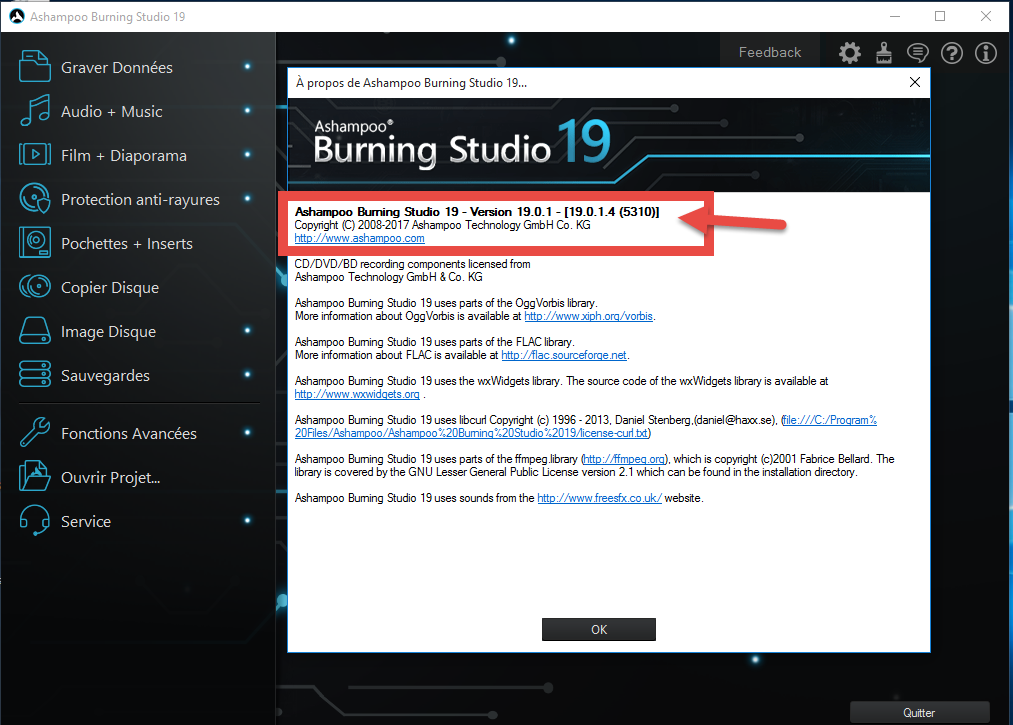Viewport: 1013px width, 725px height.
Task: Click the info circle icon
Action: pos(986,53)
